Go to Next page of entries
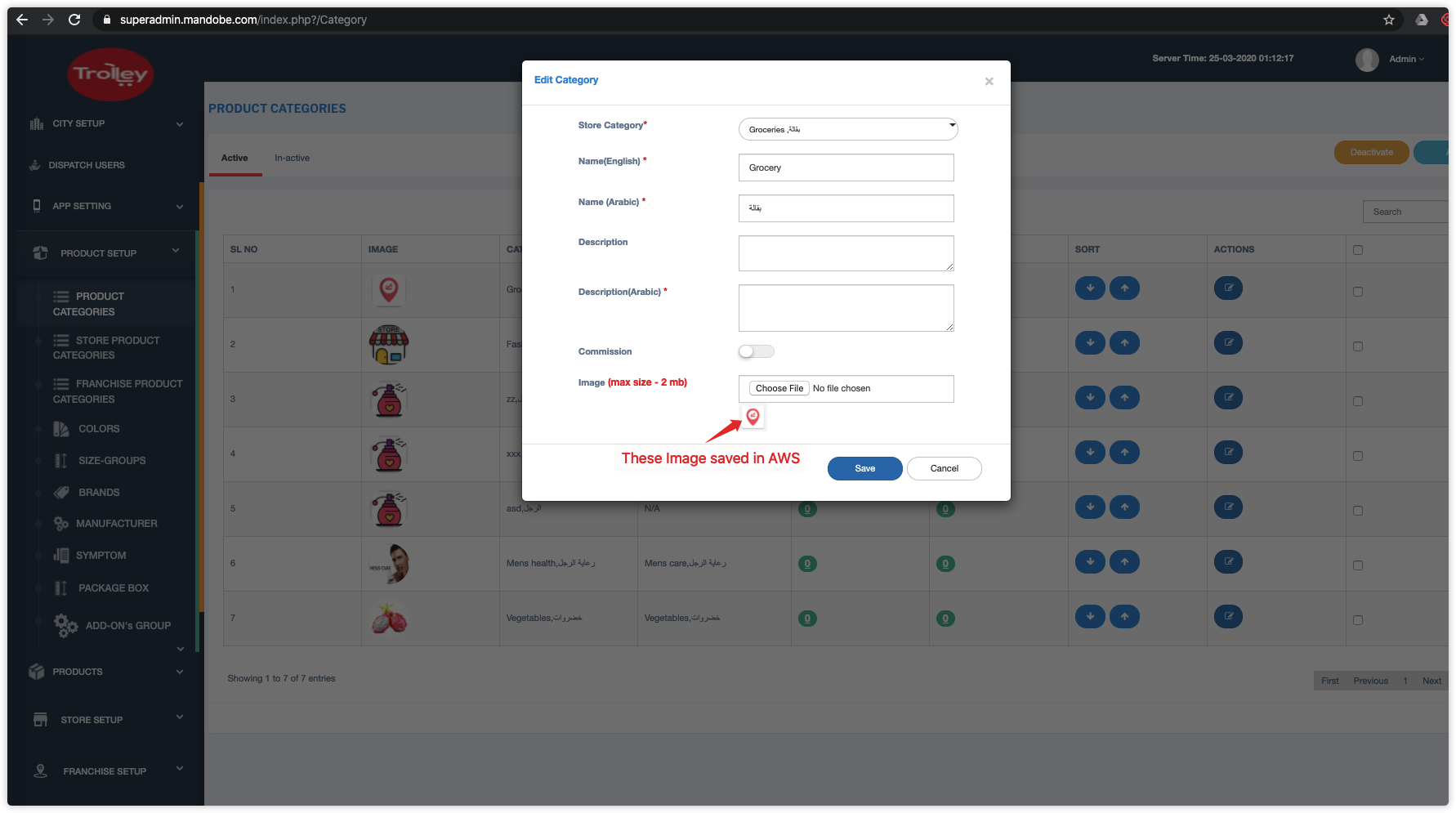 tap(1431, 681)
